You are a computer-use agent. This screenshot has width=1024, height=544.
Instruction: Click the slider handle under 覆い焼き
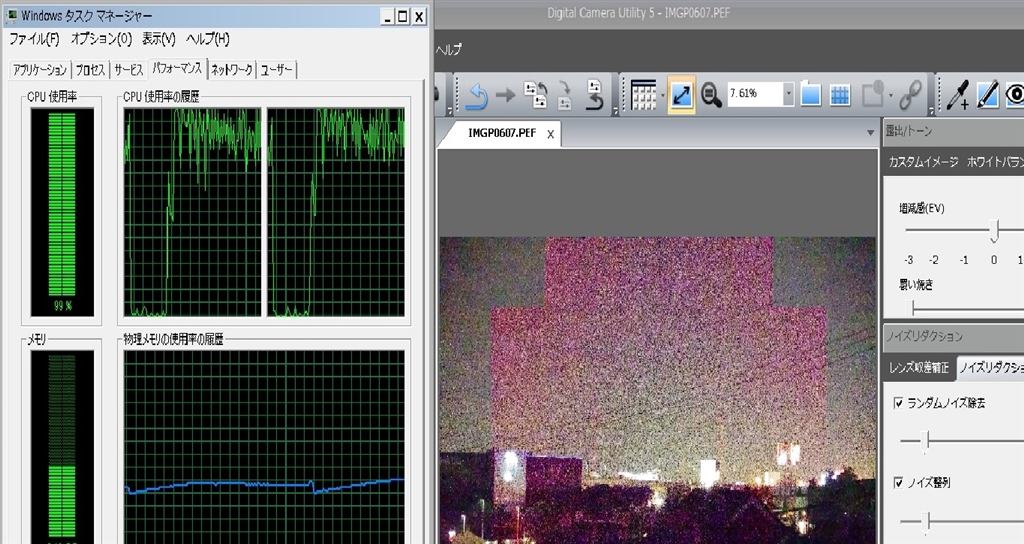[x=913, y=308]
